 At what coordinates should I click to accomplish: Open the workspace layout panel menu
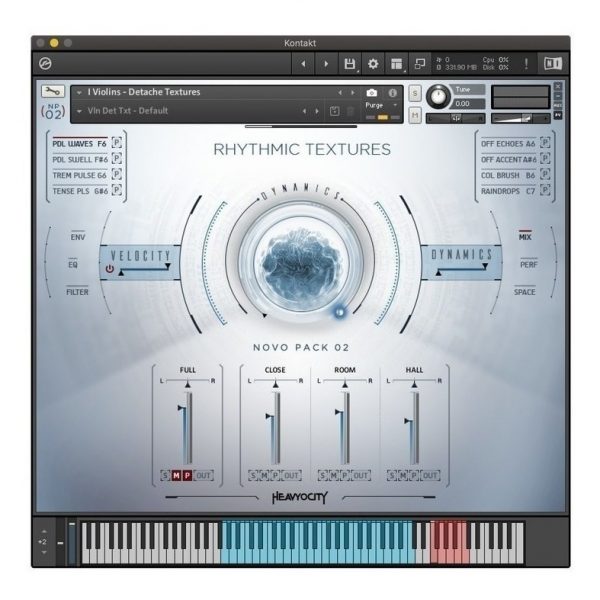click(x=396, y=64)
